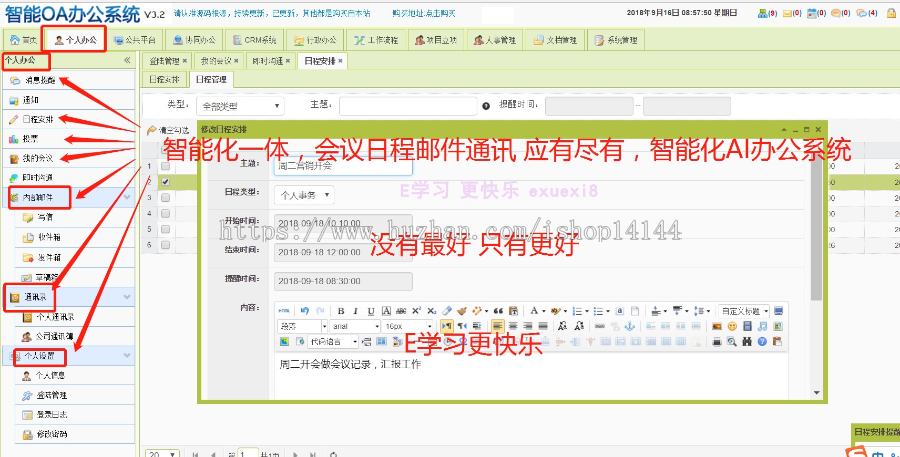Open 写信 under 内部邮件

(75, 218)
